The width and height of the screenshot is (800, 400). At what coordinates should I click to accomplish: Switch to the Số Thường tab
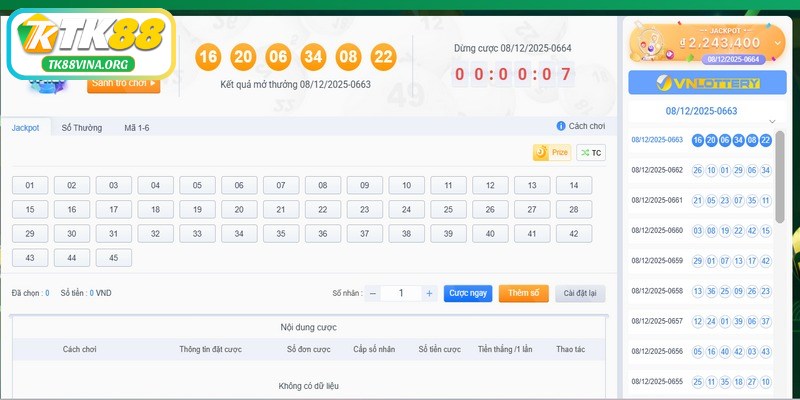pyautogui.click(x=82, y=128)
